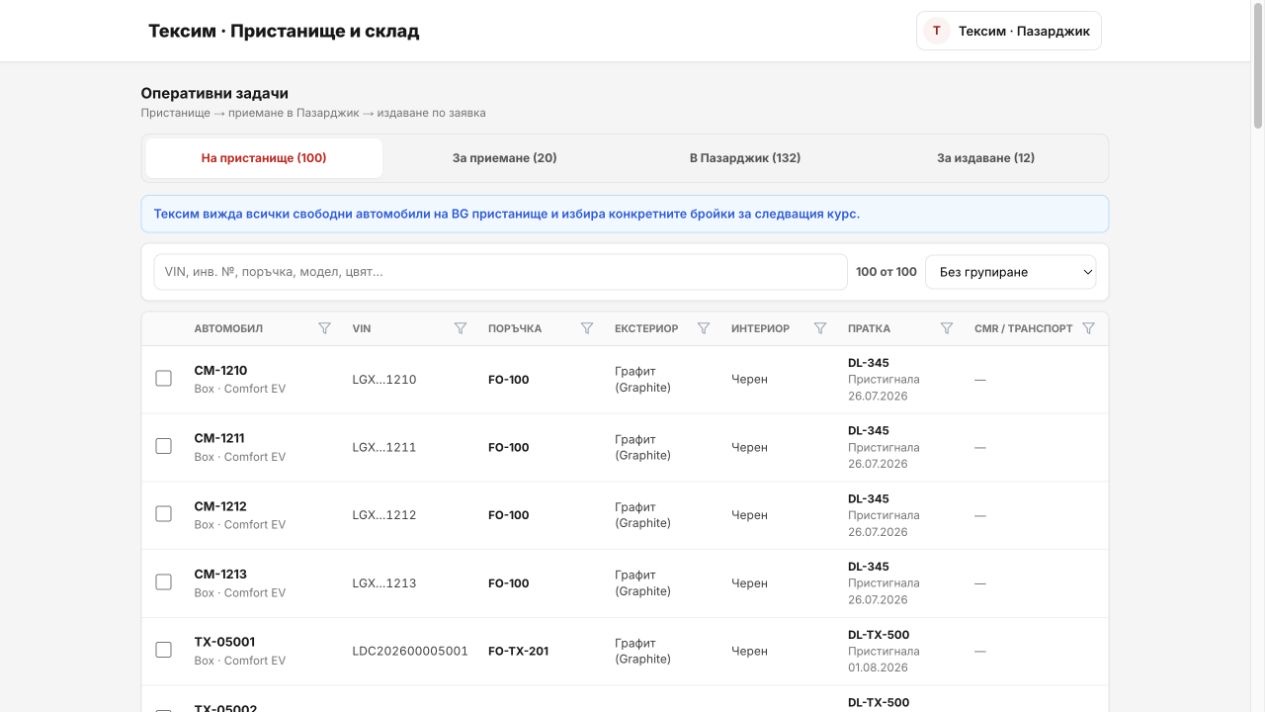This screenshot has height=712, width=1265.
Task: Click Екстериор column header label
Action: click(646, 329)
